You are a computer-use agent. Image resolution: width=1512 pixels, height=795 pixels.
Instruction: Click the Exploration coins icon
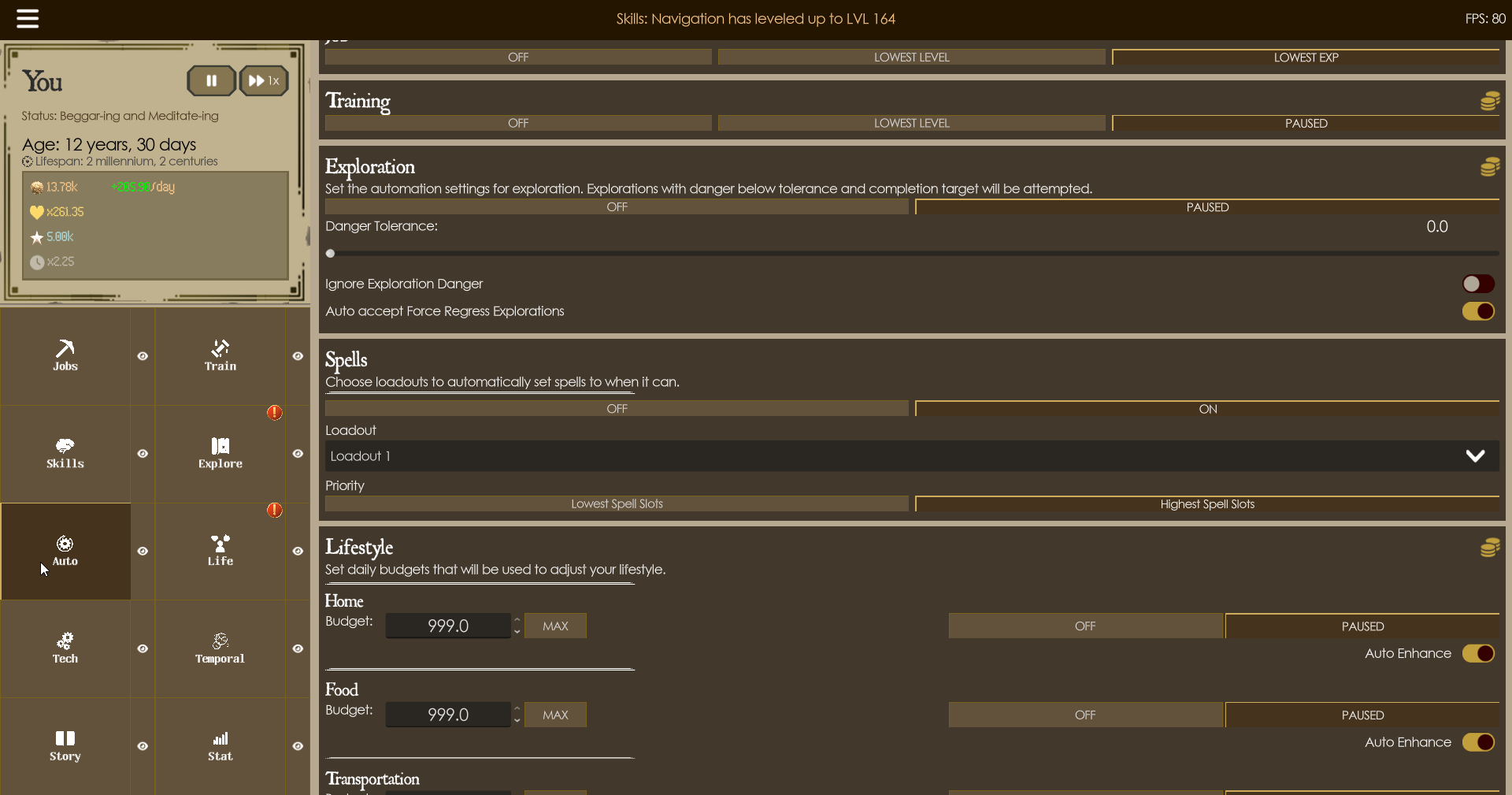coord(1490,166)
